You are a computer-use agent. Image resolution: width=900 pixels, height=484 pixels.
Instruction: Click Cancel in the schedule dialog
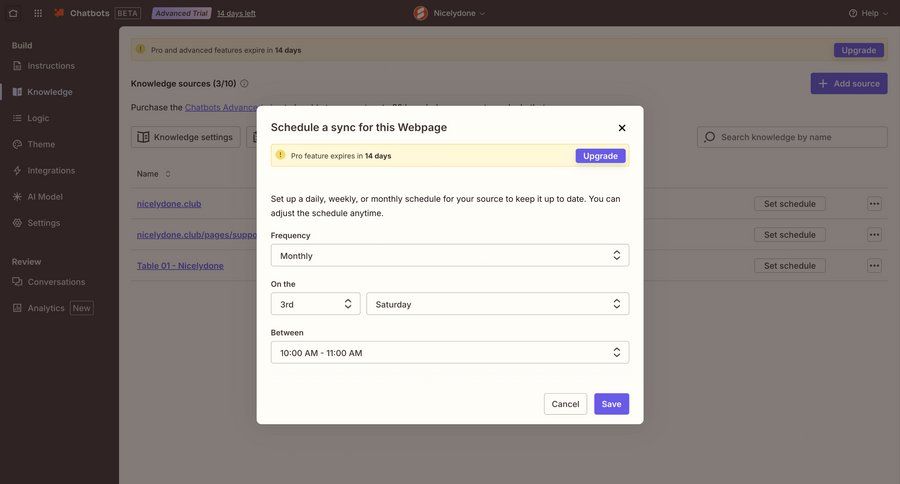pyautogui.click(x=565, y=404)
